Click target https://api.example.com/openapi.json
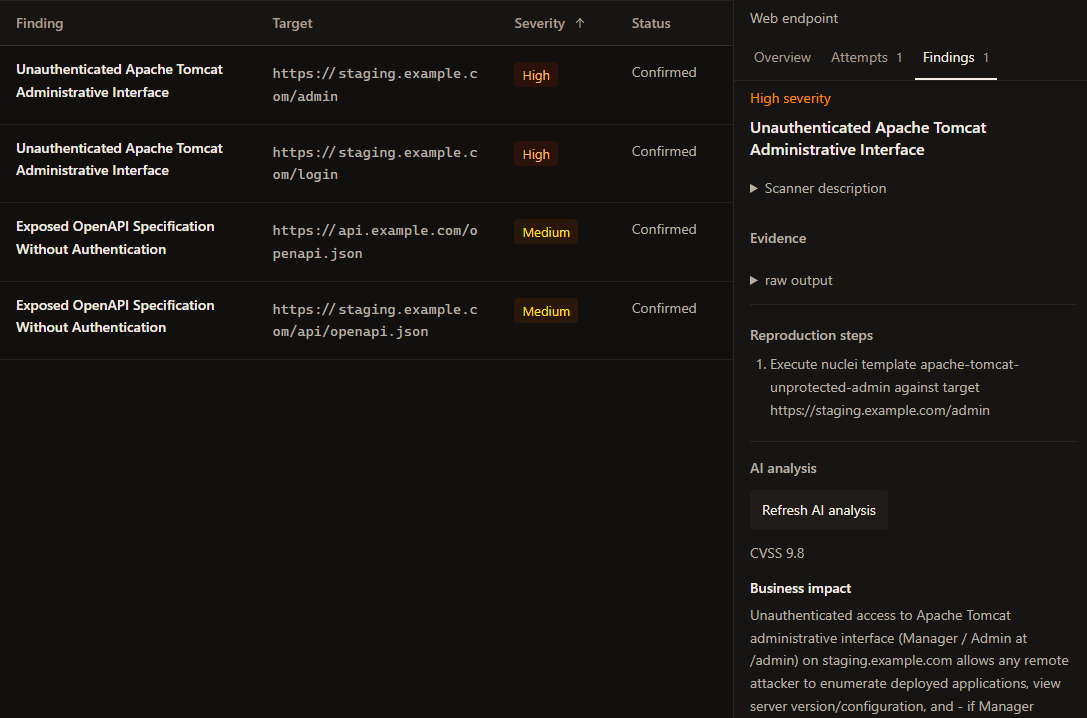The width and height of the screenshot is (1087, 718). click(x=375, y=242)
